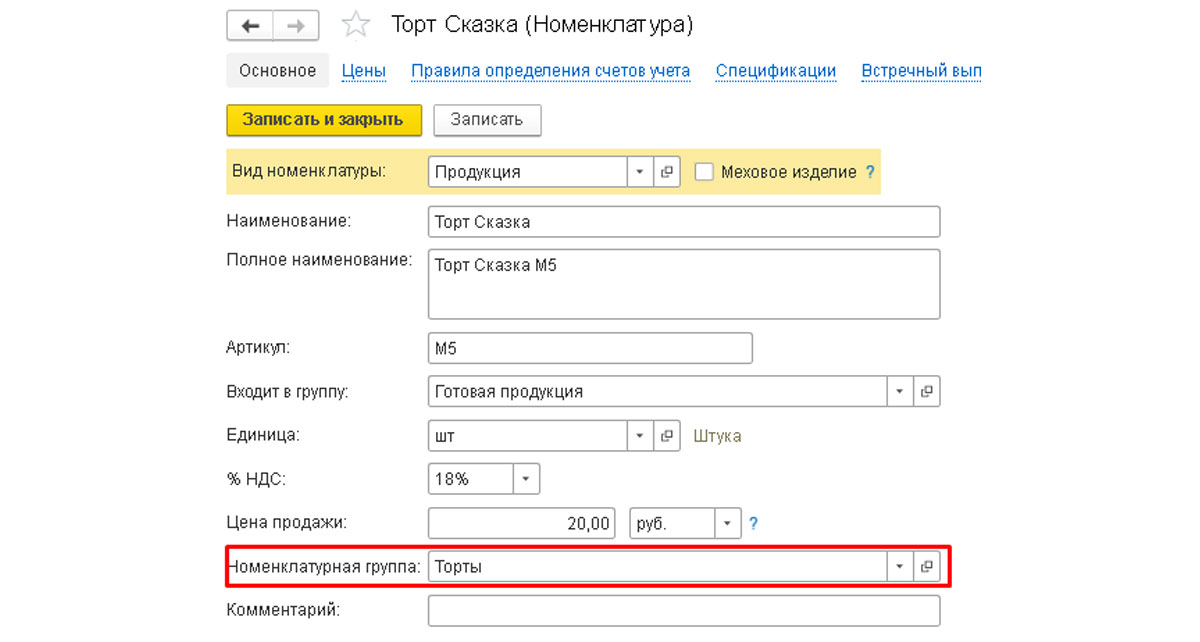Add to favorites with star icon
Screen dimensions: 1200x642
point(355,25)
